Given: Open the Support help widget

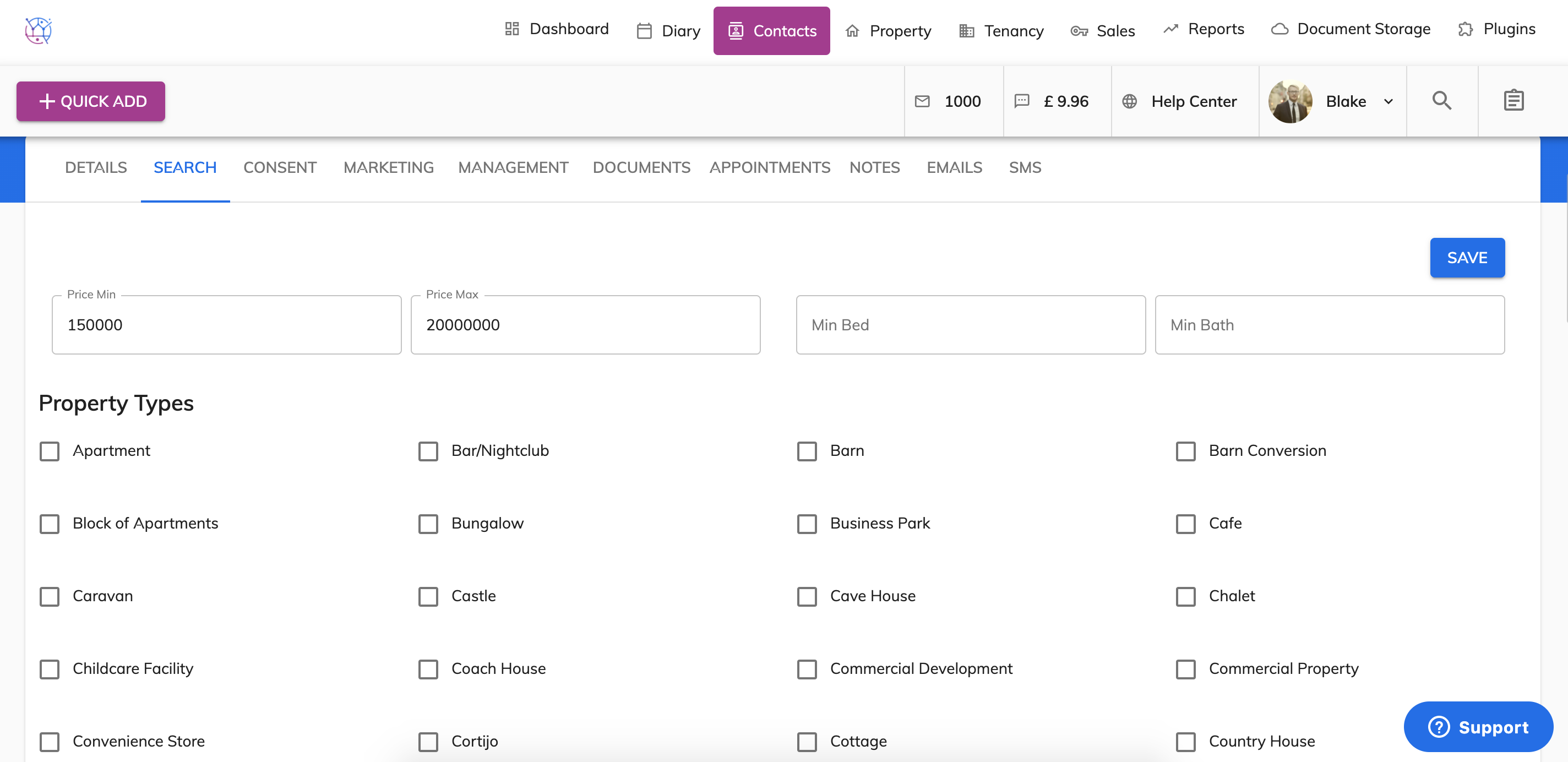Looking at the screenshot, I should click(x=1478, y=727).
